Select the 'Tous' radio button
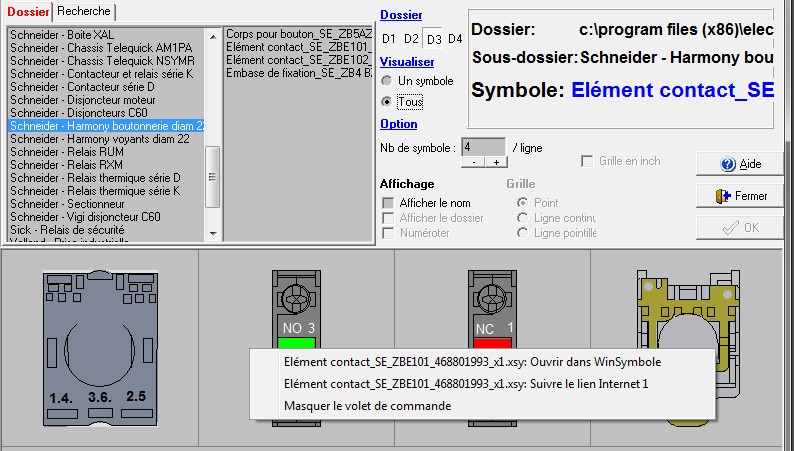The height and width of the screenshot is (451, 794). pos(387,102)
